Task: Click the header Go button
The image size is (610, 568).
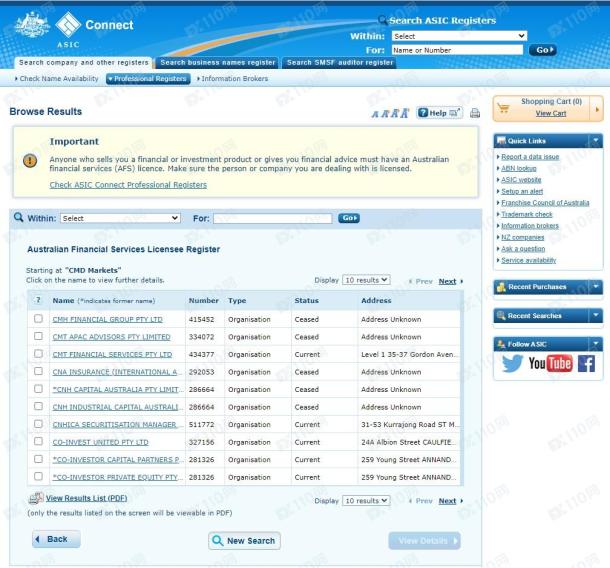Action: pyautogui.click(x=543, y=50)
